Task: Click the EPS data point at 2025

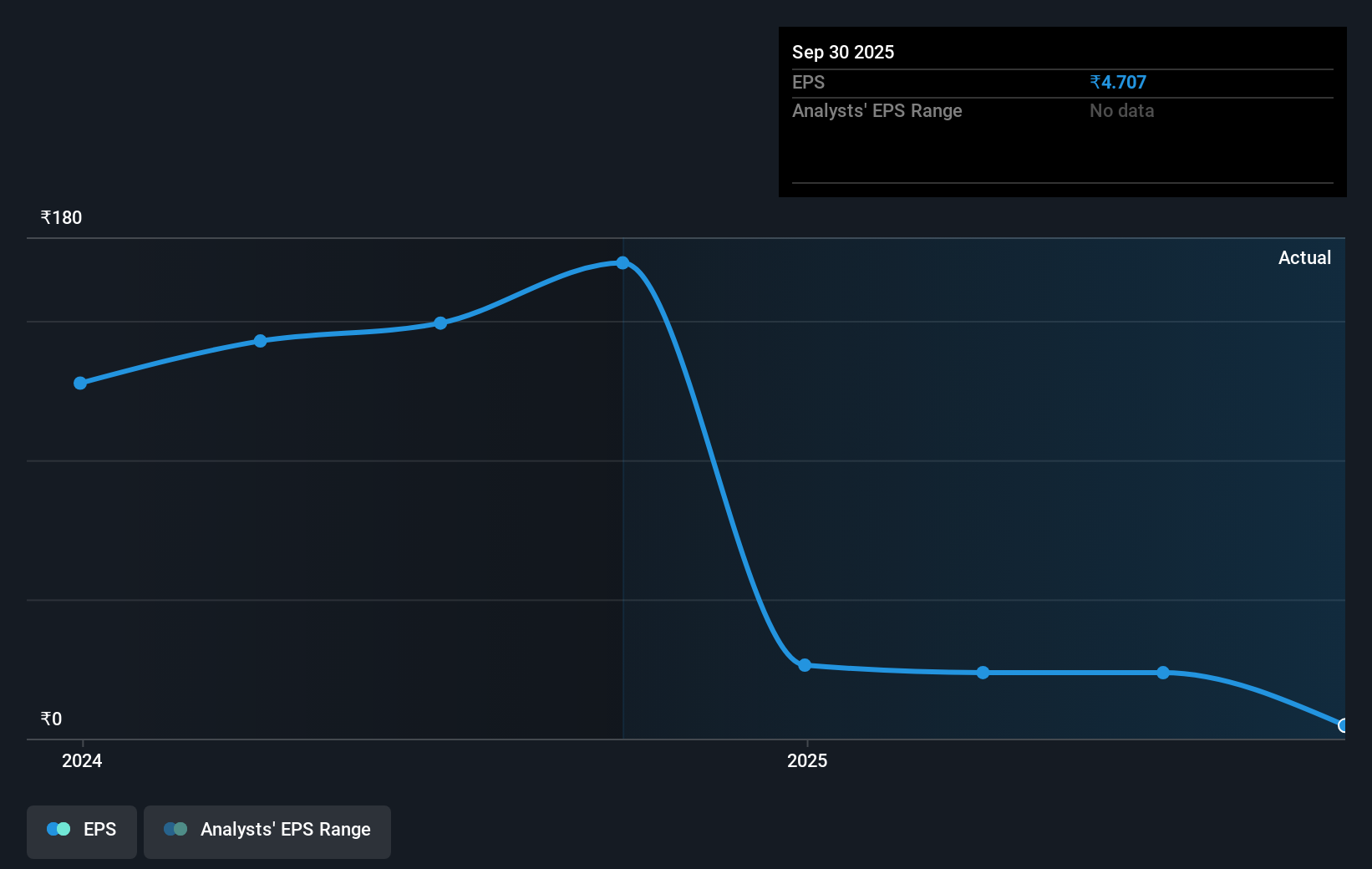Action: click(x=805, y=665)
